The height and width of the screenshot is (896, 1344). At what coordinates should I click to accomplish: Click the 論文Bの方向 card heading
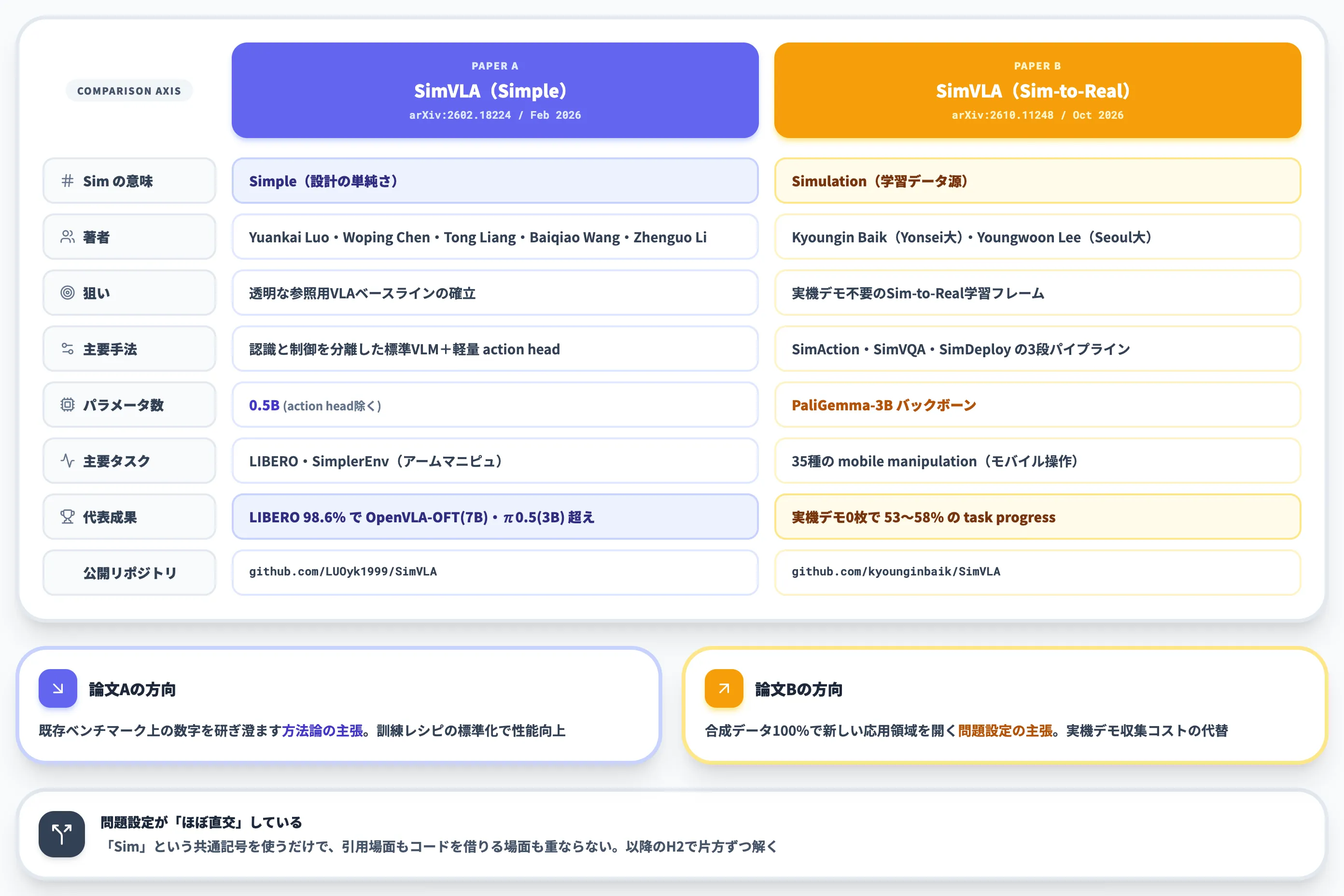tap(799, 689)
